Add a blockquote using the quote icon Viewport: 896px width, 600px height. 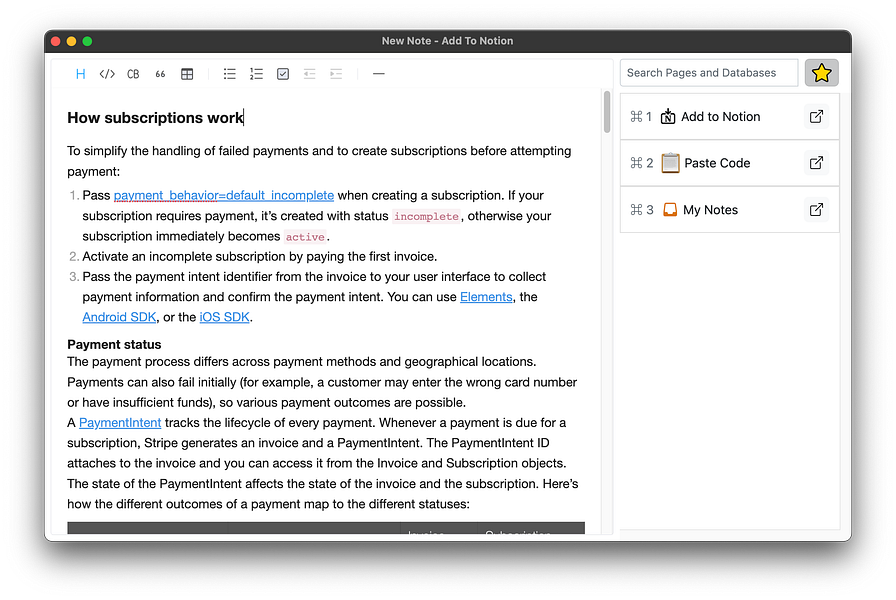pos(160,73)
